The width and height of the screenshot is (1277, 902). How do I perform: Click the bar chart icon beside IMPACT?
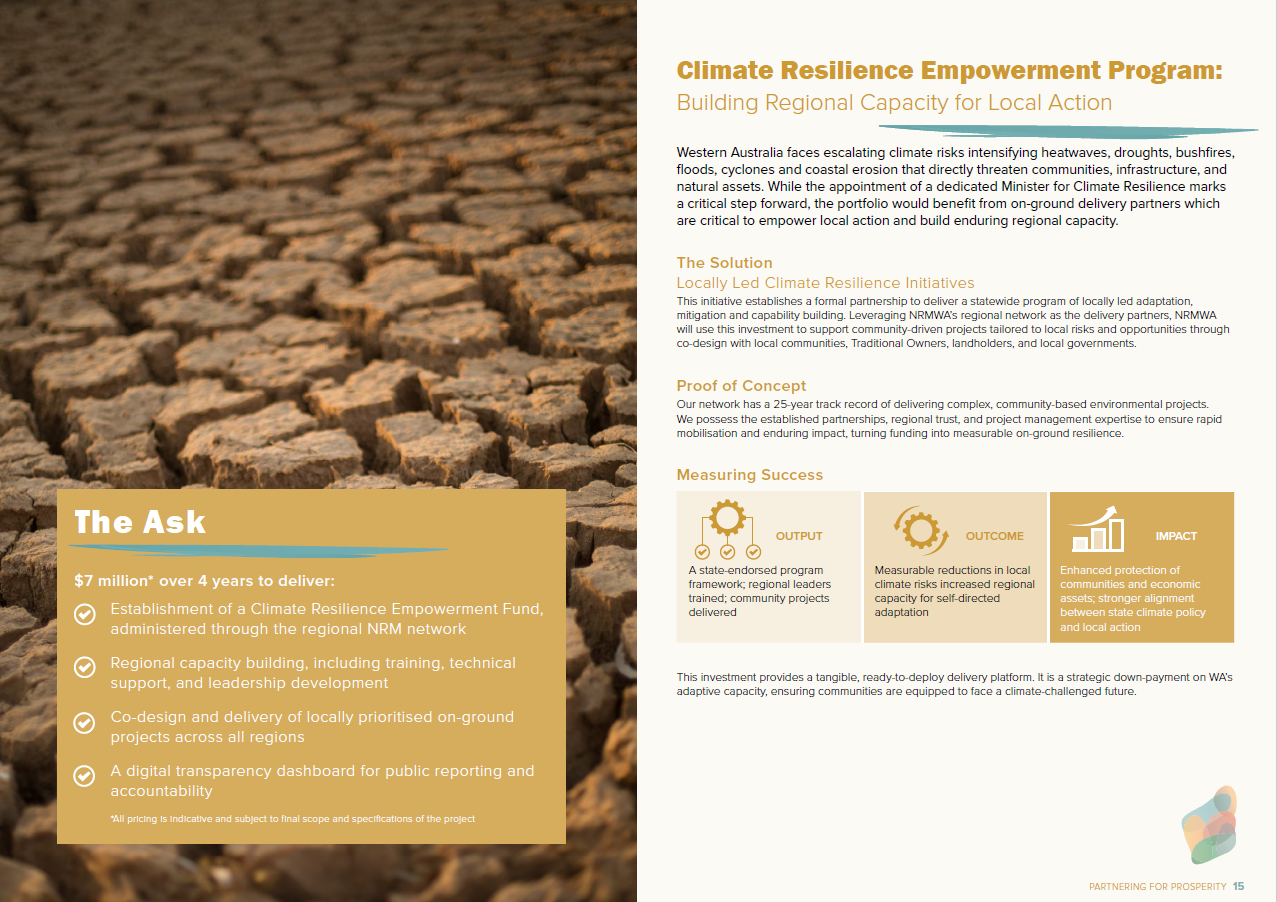point(1097,529)
